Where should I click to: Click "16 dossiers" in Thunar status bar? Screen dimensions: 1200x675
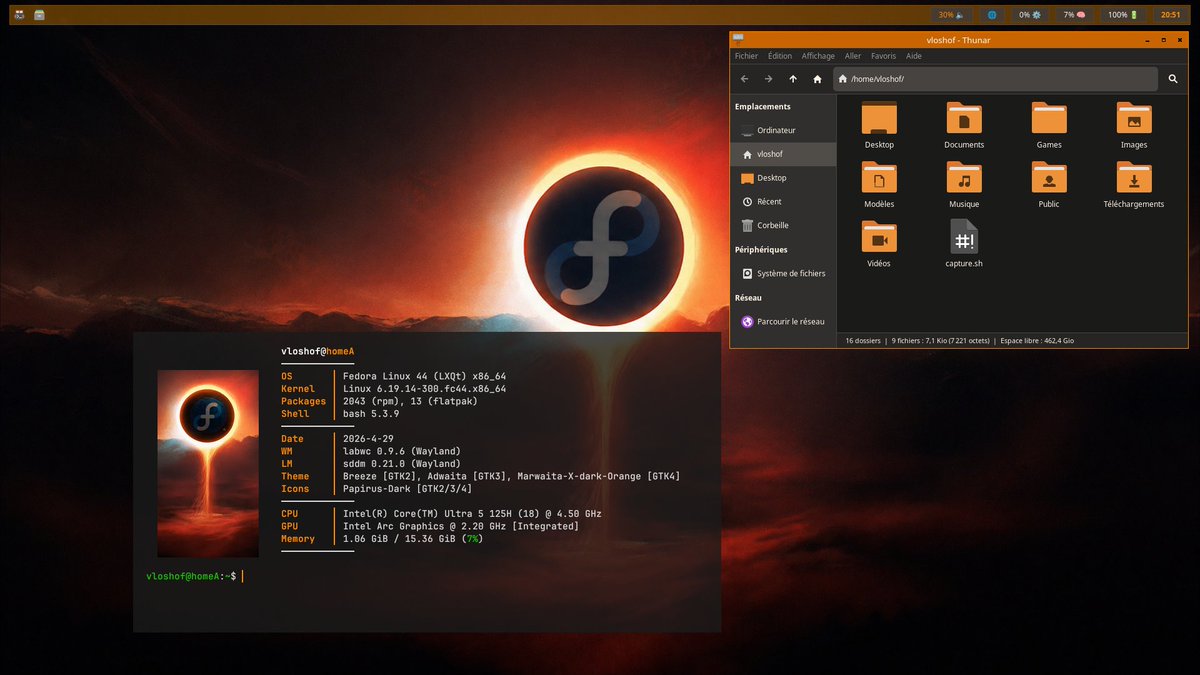tap(863, 340)
